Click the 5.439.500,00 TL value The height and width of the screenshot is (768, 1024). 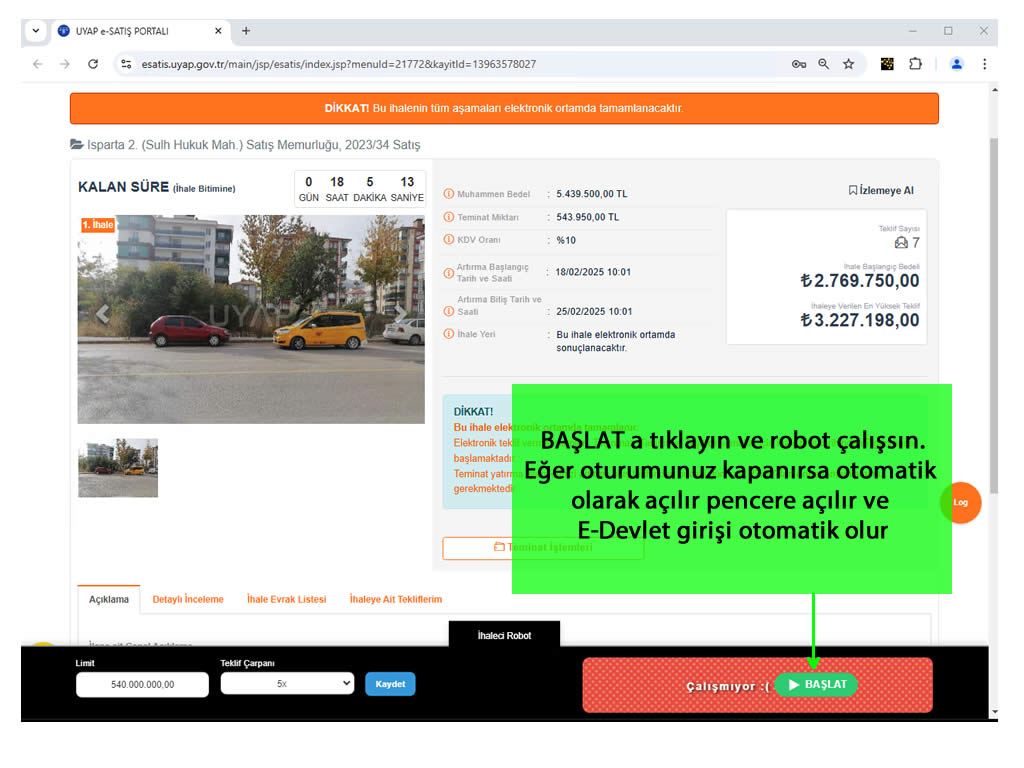tap(592, 194)
